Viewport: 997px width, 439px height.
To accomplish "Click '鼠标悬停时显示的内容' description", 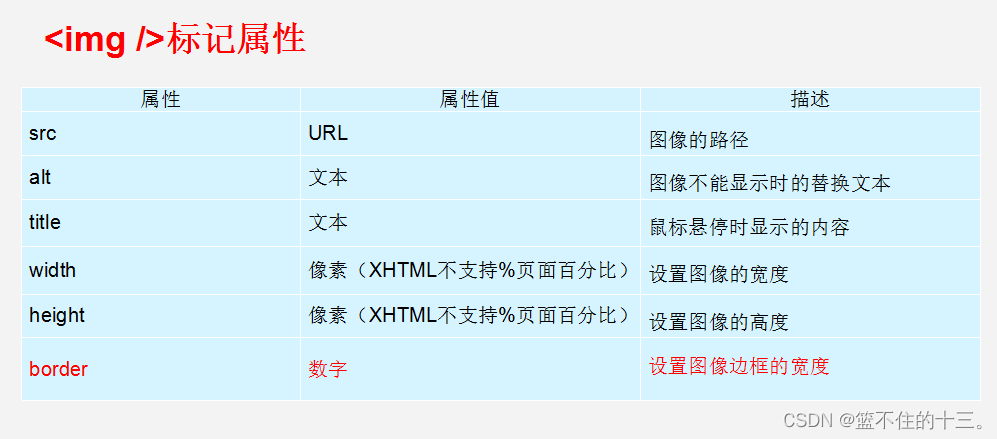I will point(810,223).
